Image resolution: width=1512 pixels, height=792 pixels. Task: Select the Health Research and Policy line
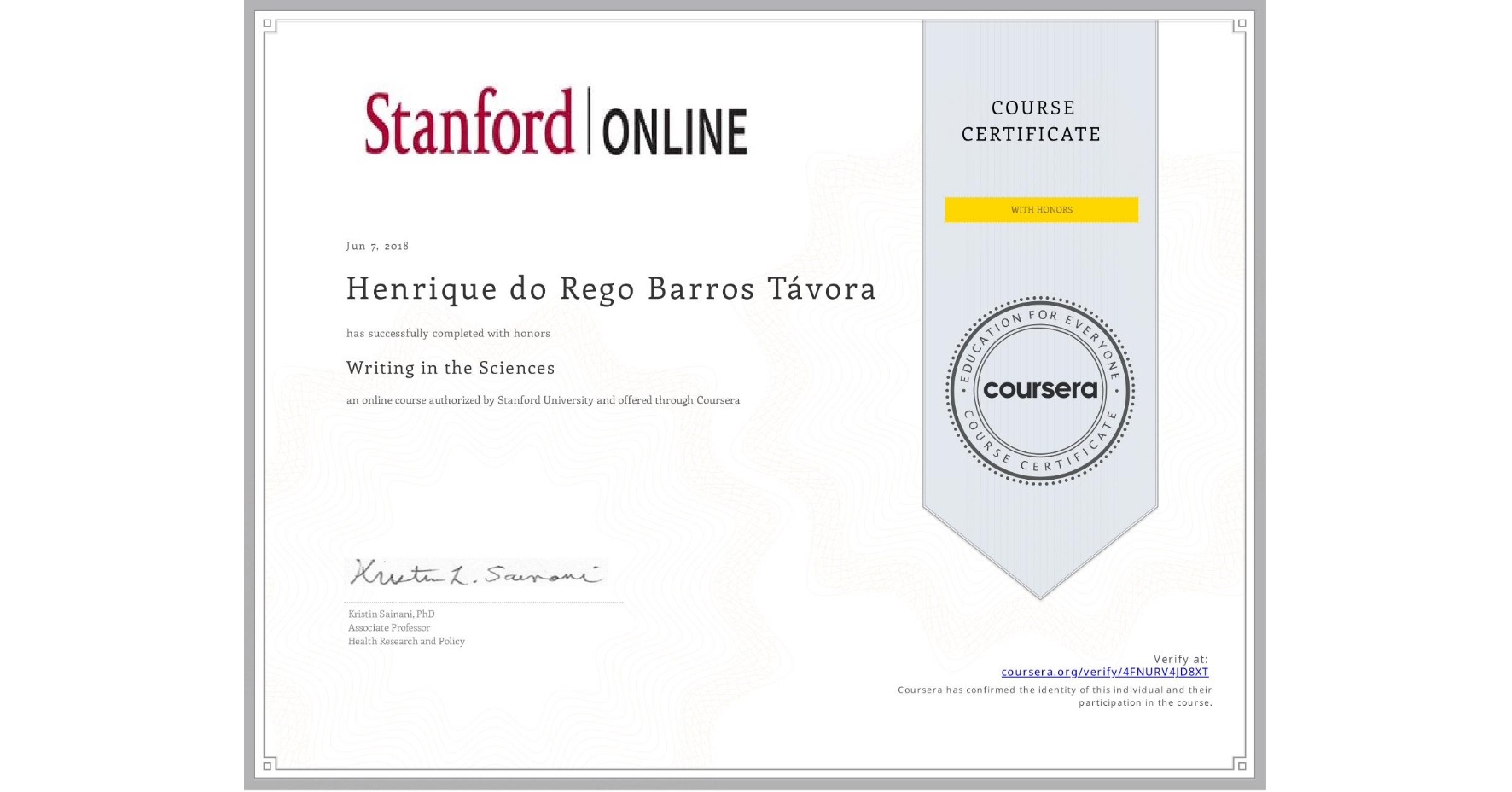click(405, 641)
